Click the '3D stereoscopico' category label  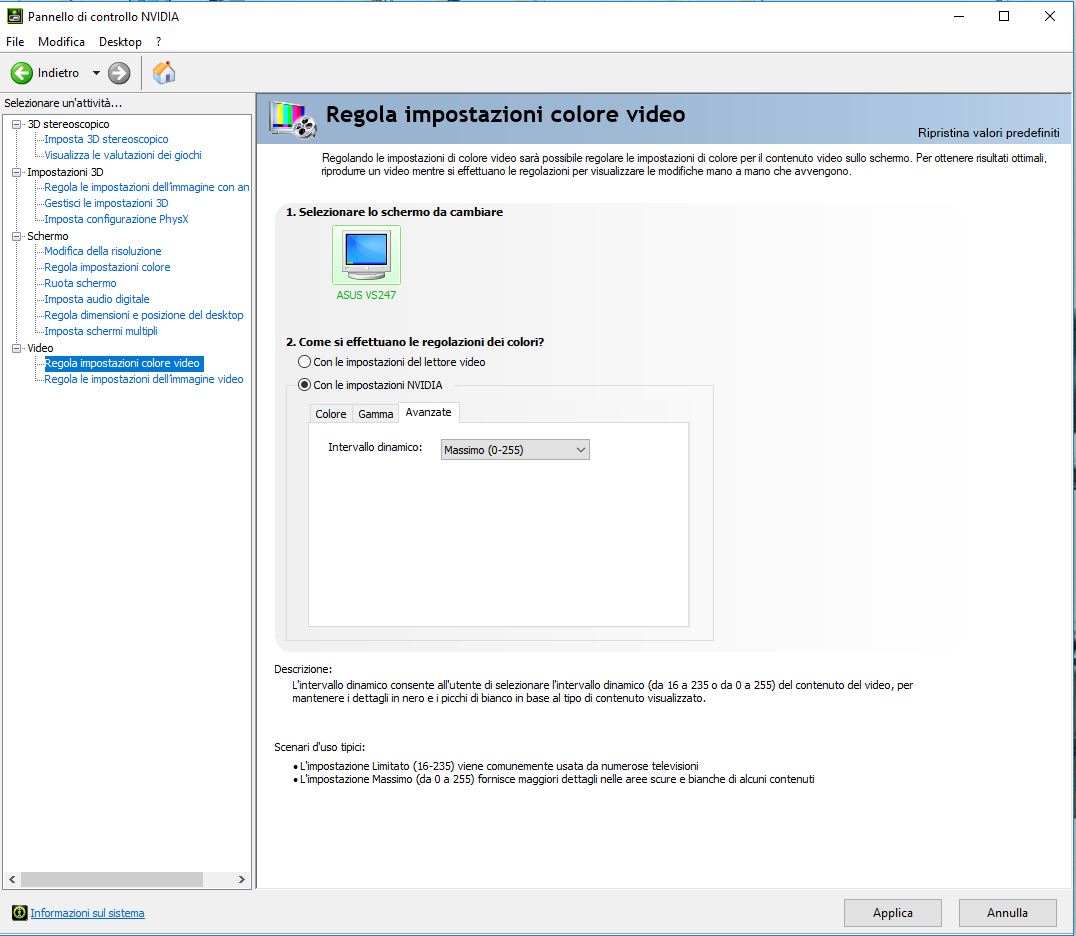68,124
